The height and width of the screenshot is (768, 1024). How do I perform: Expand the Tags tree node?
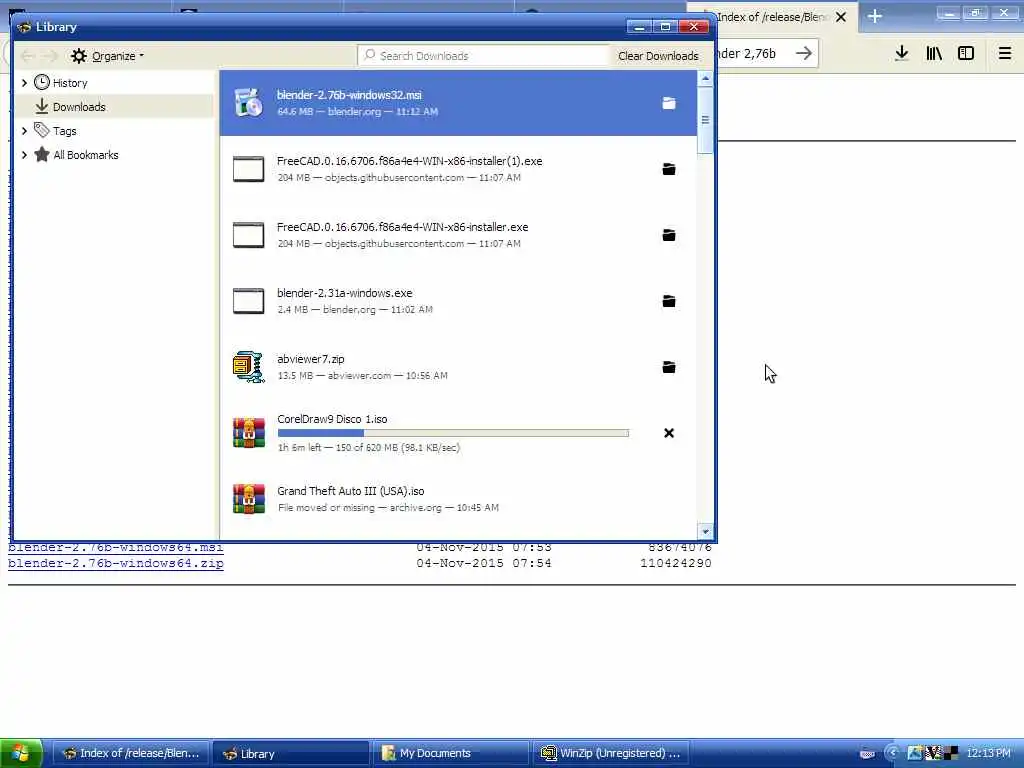tap(24, 131)
